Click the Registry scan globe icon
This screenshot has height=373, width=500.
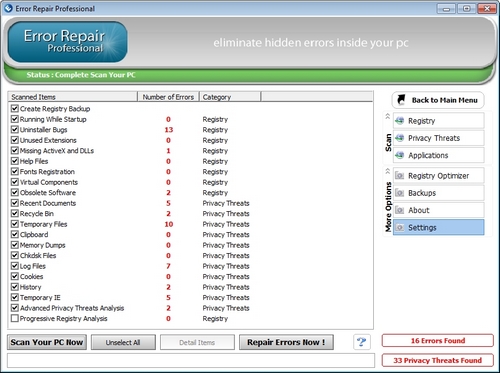click(x=399, y=121)
